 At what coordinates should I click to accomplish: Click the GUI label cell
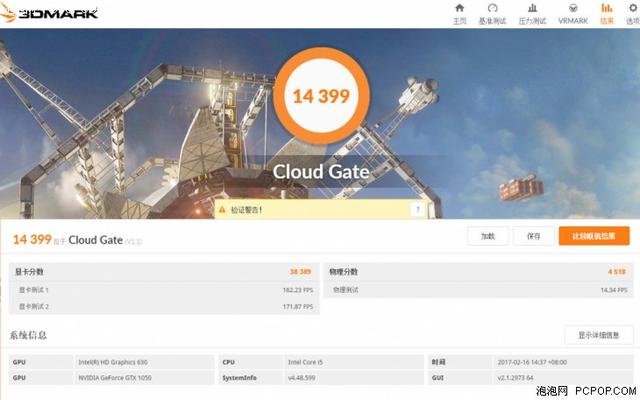click(460, 378)
